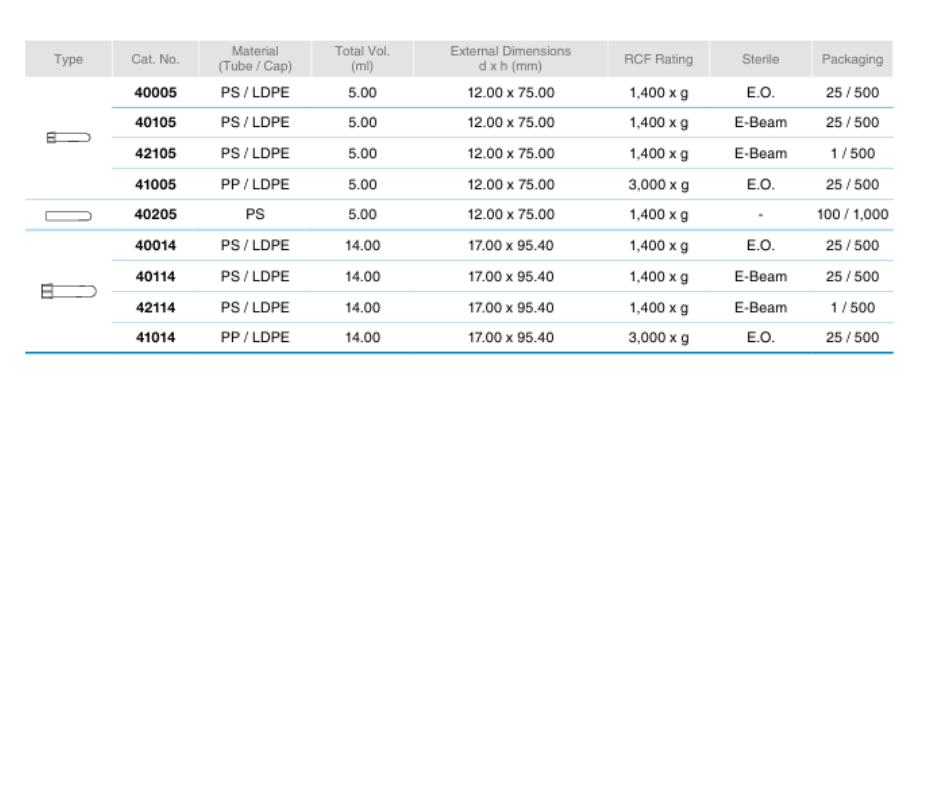Select the Sterile column header
Screen dimensions: 940x788
pyautogui.click(x=760, y=59)
